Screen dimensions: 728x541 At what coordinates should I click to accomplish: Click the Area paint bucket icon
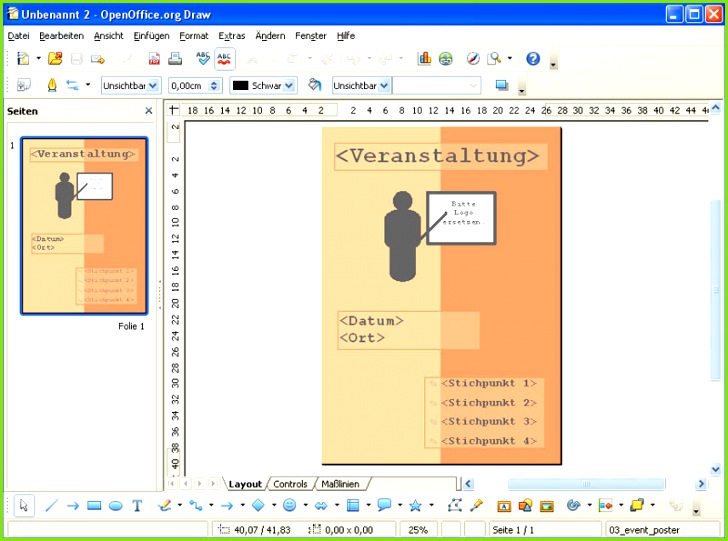[315, 85]
